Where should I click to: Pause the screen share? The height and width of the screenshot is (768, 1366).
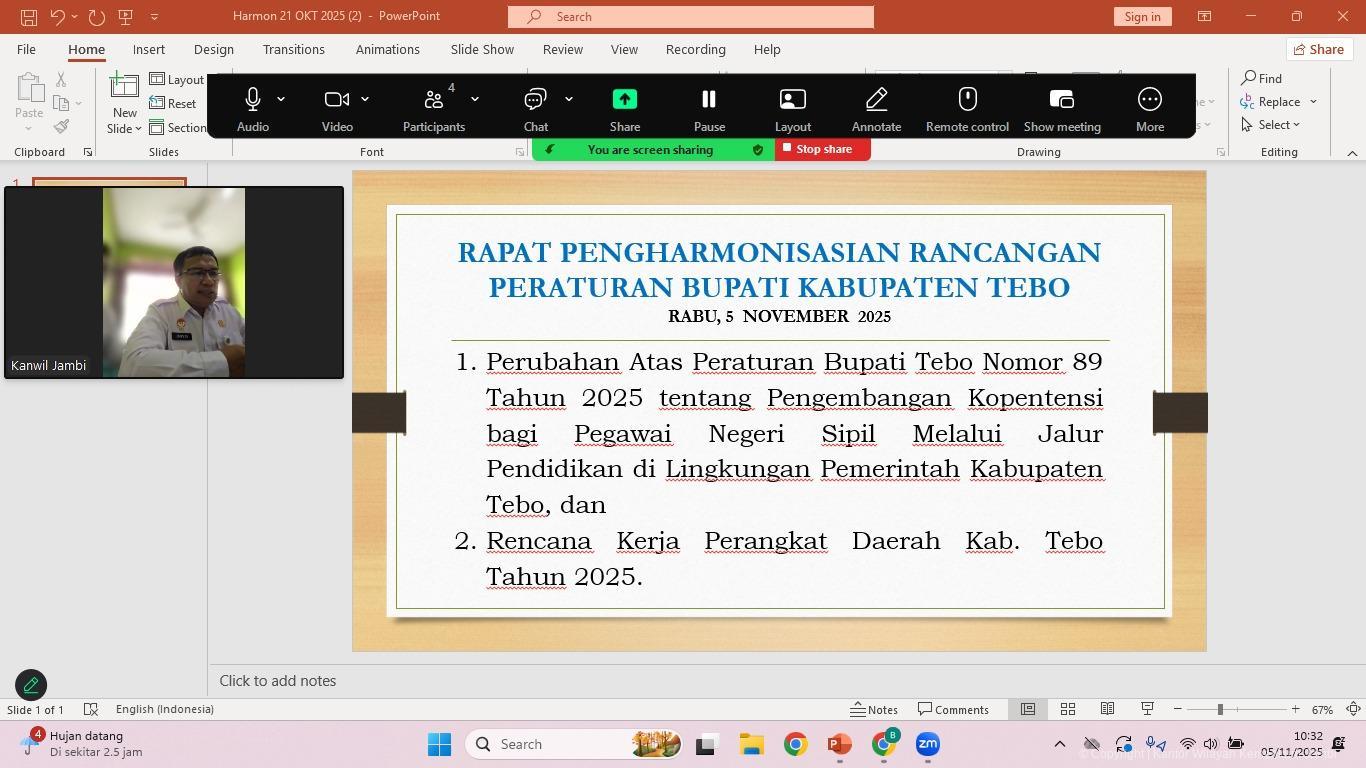pyautogui.click(x=709, y=100)
